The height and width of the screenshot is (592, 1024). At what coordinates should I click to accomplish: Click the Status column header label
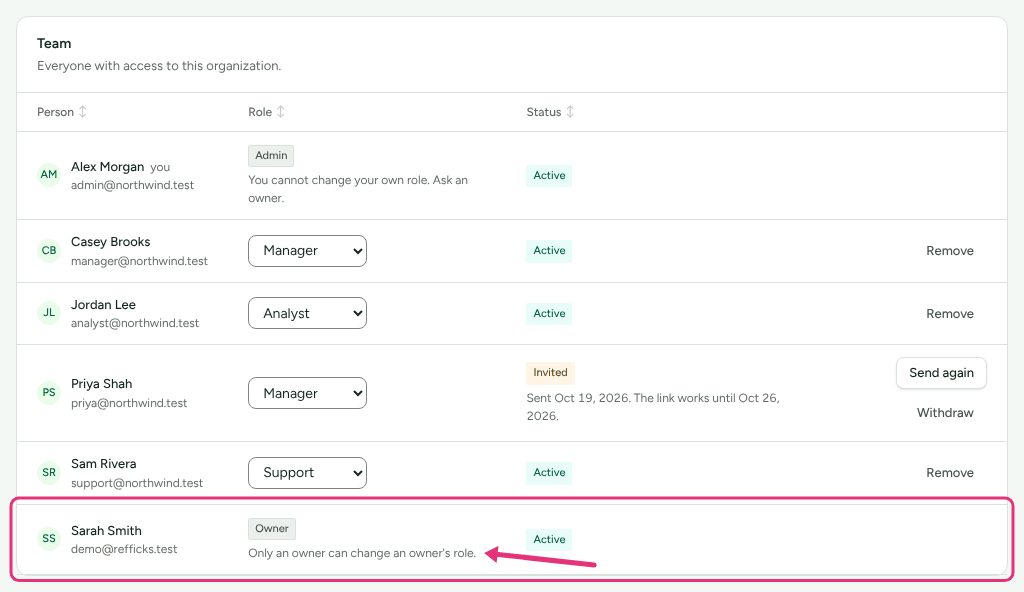coord(543,112)
